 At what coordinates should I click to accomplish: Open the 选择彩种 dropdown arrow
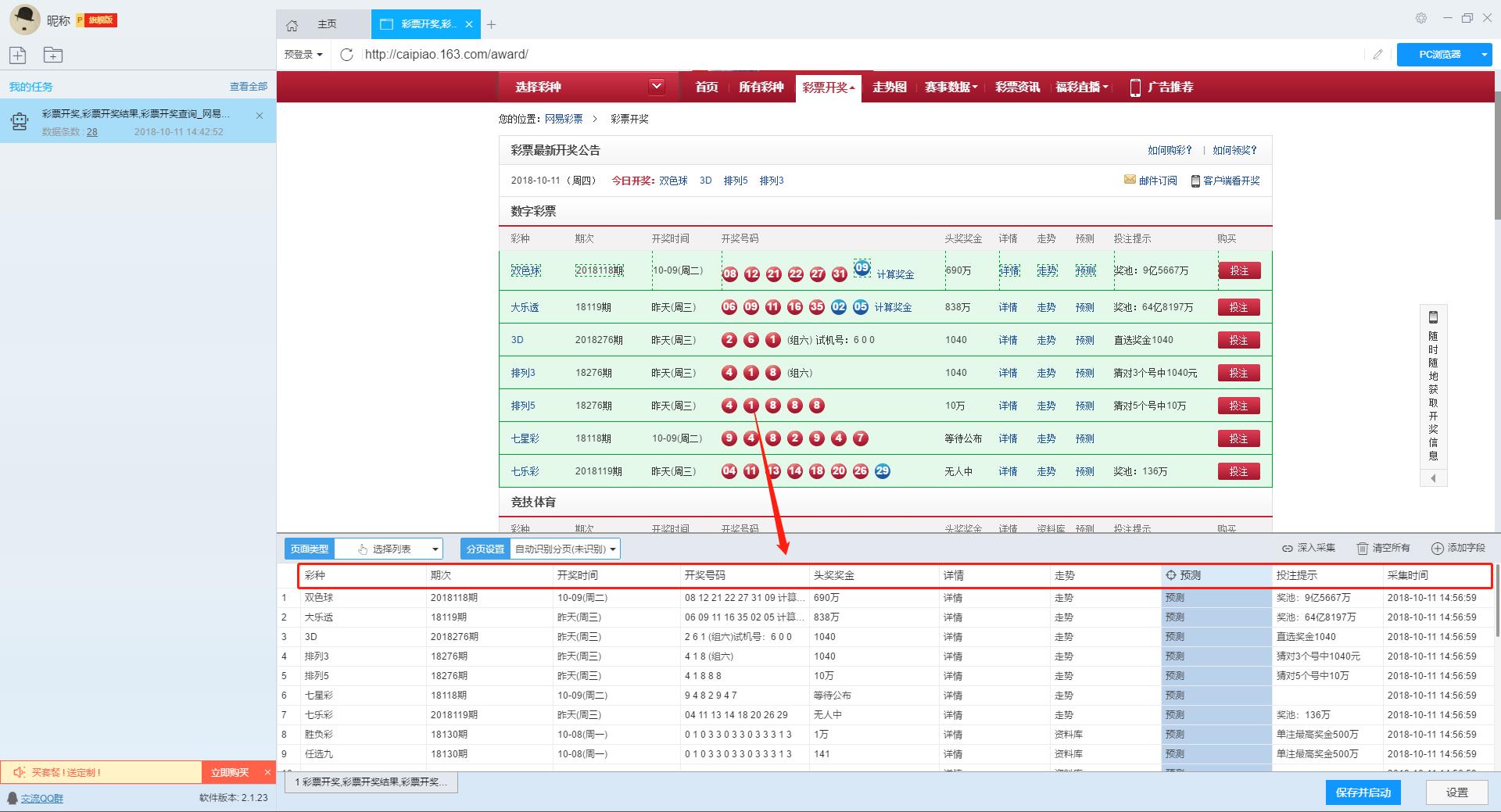pyautogui.click(x=657, y=87)
